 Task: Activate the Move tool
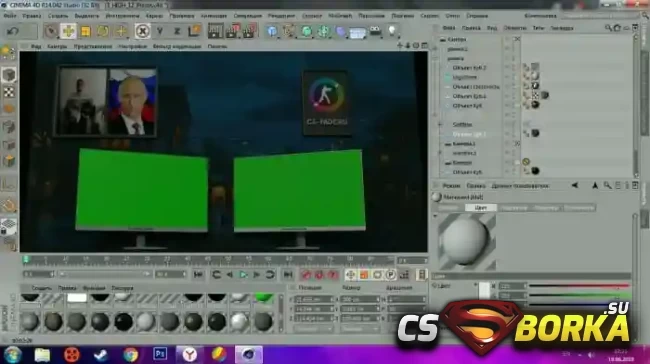click(x=68, y=31)
